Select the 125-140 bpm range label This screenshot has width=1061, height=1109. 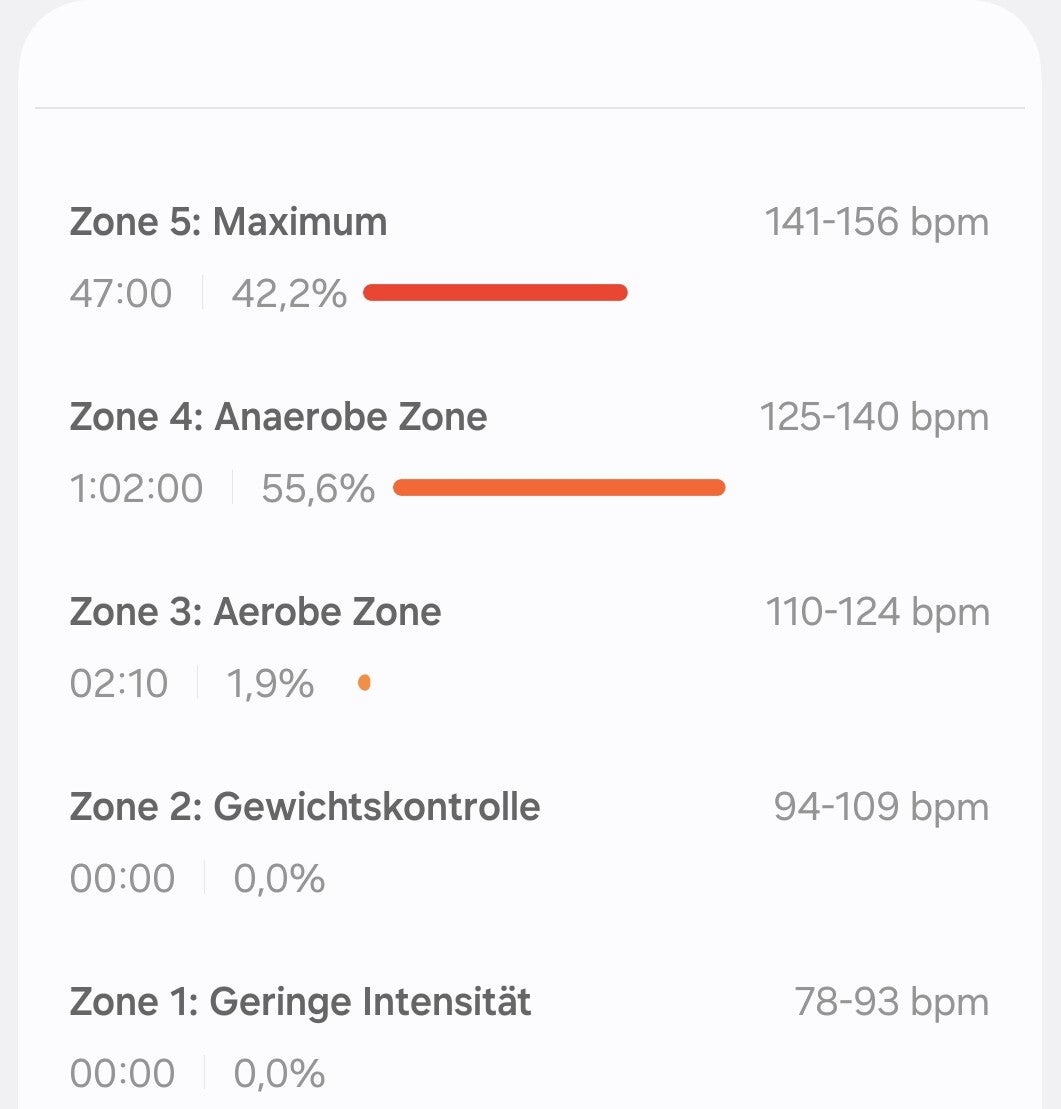tap(874, 417)
